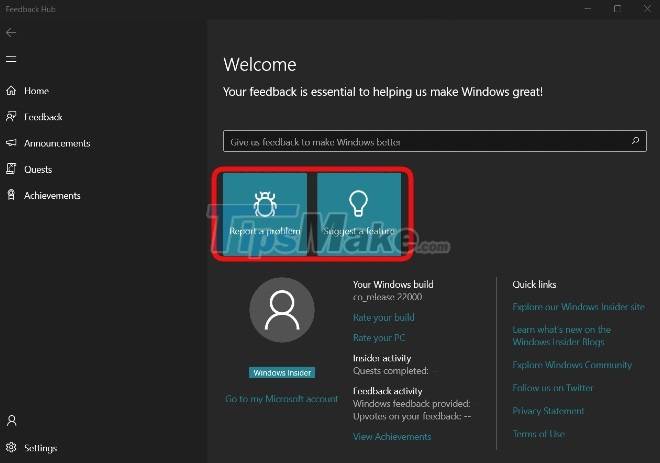Click the back arrow icon

pos(11,32)
